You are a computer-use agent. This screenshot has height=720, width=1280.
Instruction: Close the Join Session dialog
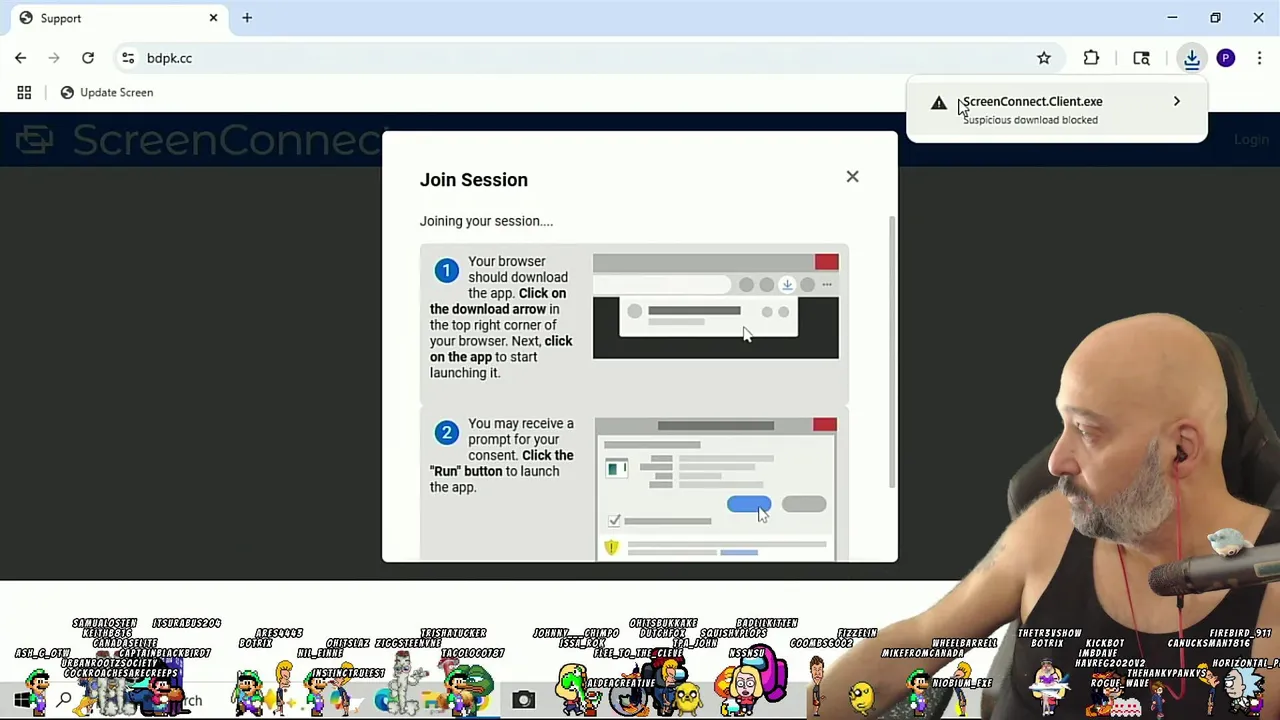pos(852,177)
